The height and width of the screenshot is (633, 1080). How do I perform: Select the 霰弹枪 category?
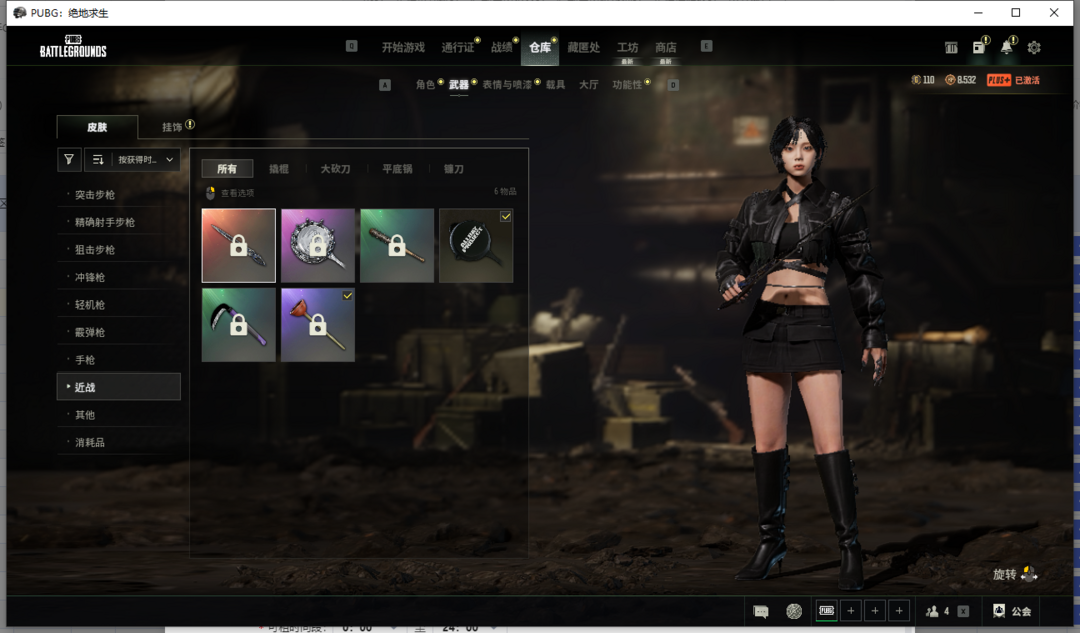coord(119,333)
